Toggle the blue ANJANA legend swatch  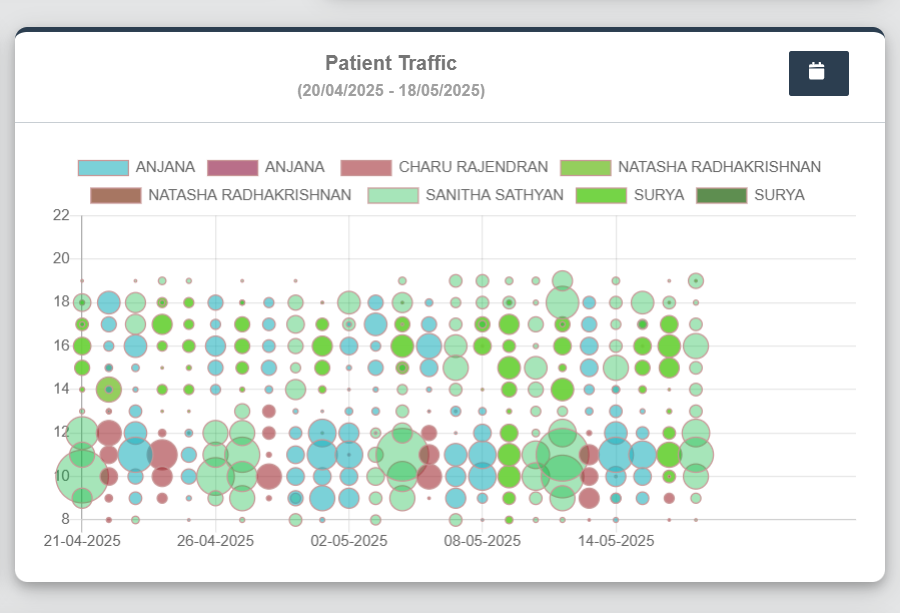[103, 168]
